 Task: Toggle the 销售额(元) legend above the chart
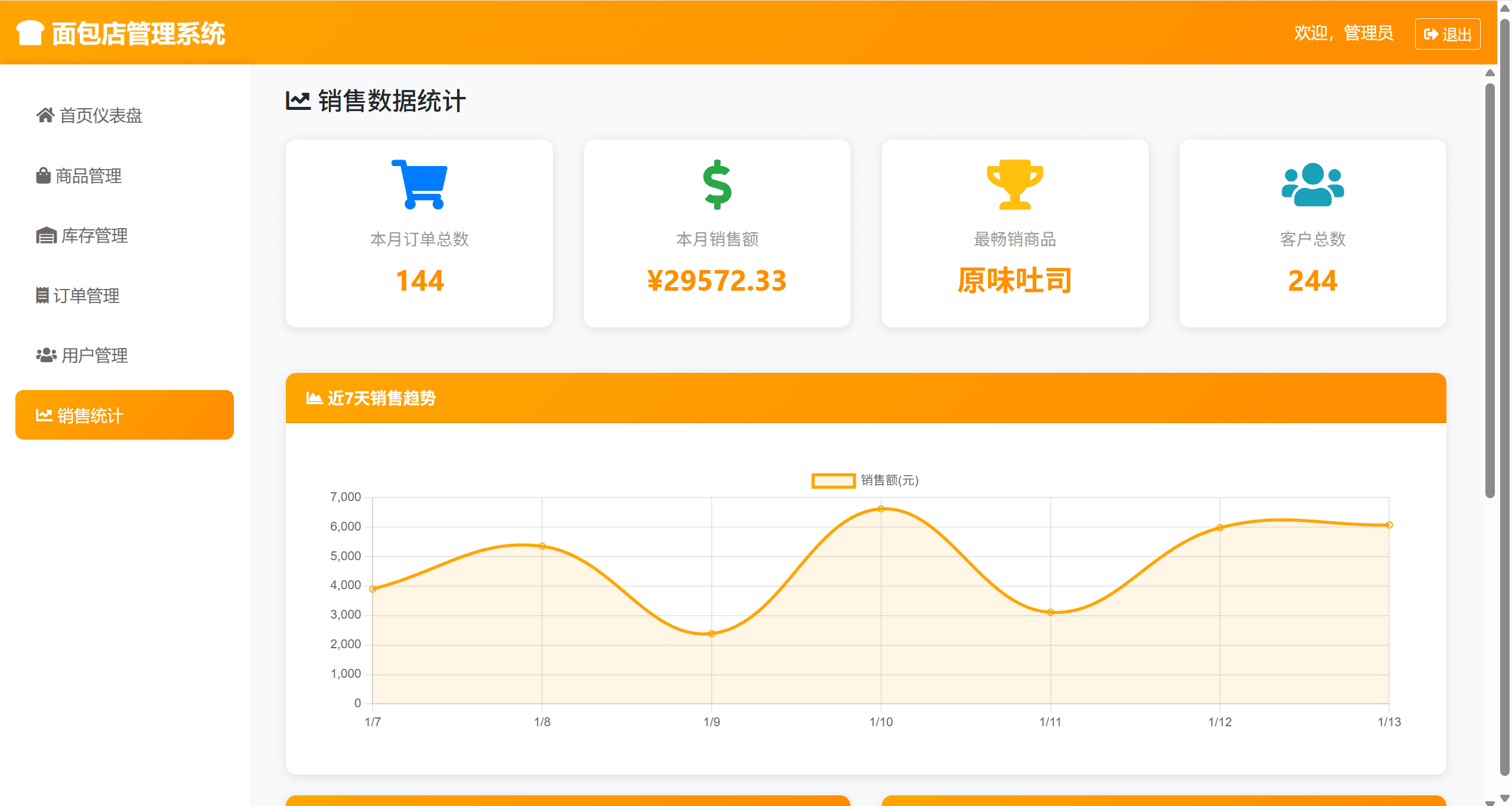tap(866, 480)
